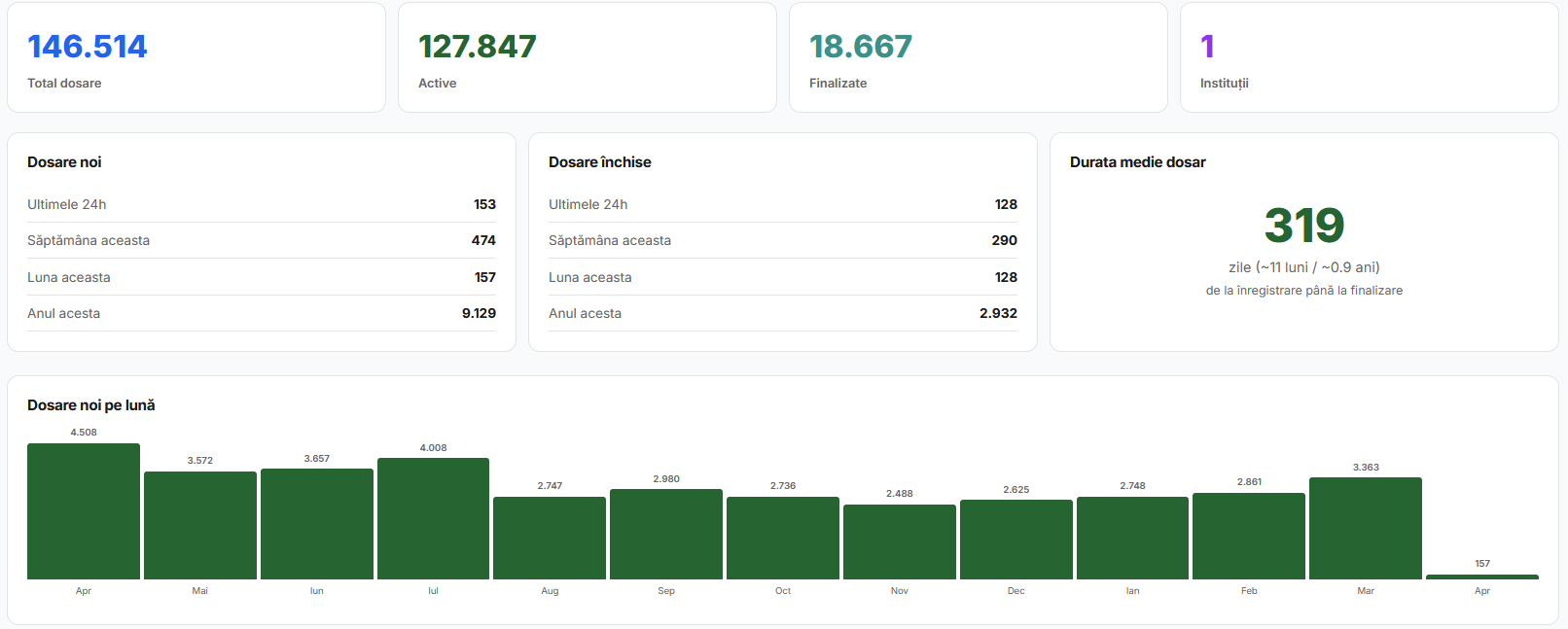This screenshot has width=1568, height=629.
Task: Click the Ultimele 24h row under Dosare noi
Action: [x=262, y=204]
